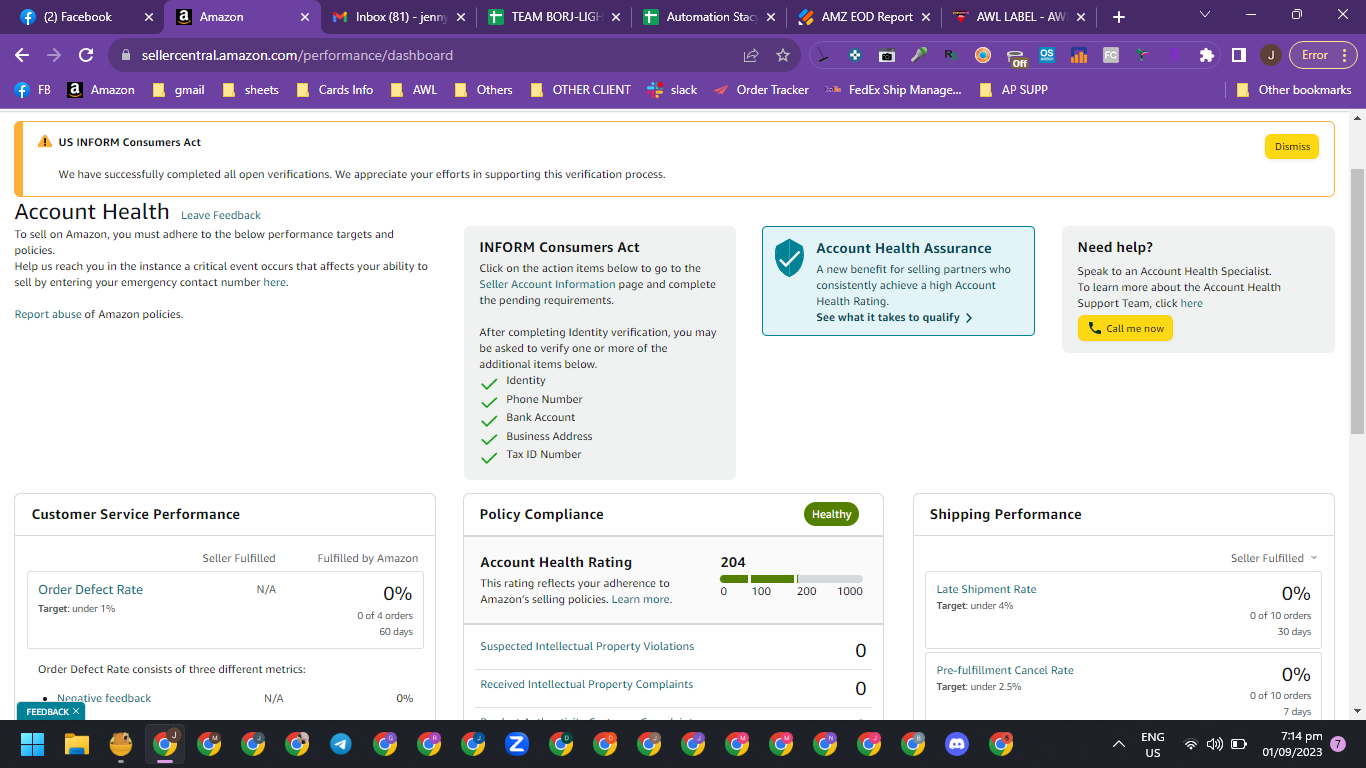This screenshot has width=1366, height=768.
Task: Open the green microphone extension
Action: click(x=918, y=55)
